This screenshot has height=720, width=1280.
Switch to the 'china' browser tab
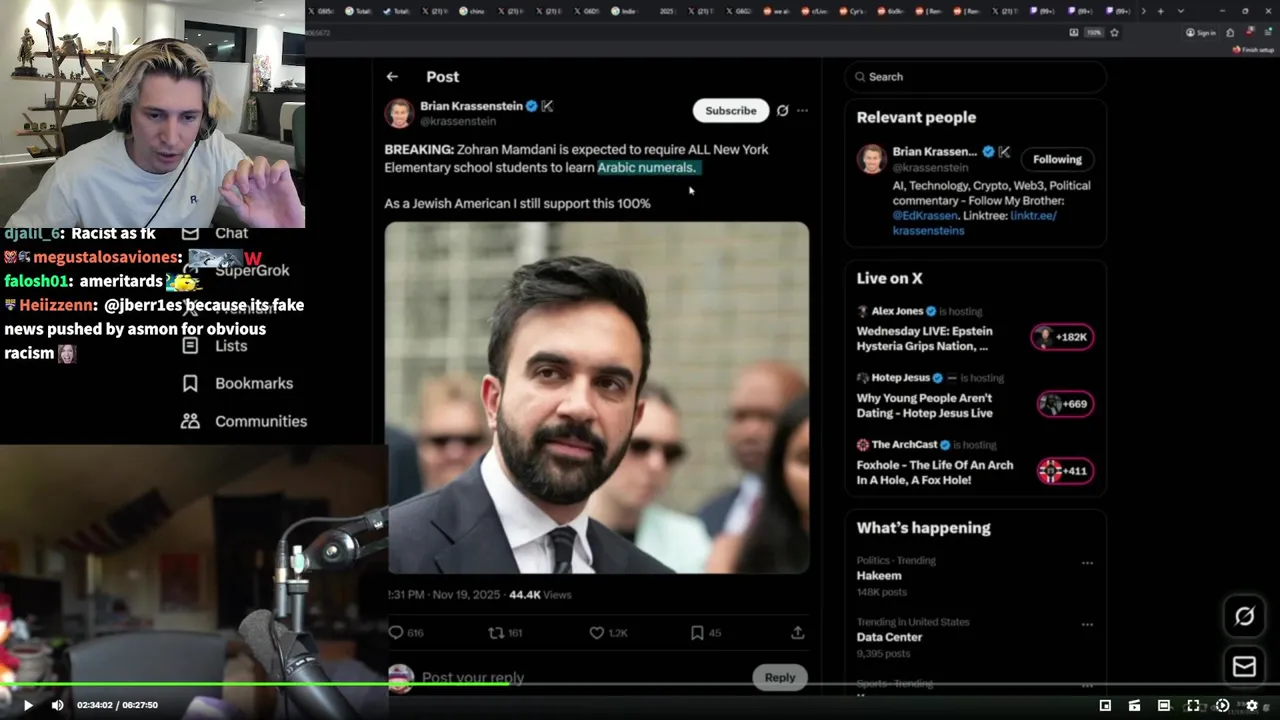coord(470,11)
